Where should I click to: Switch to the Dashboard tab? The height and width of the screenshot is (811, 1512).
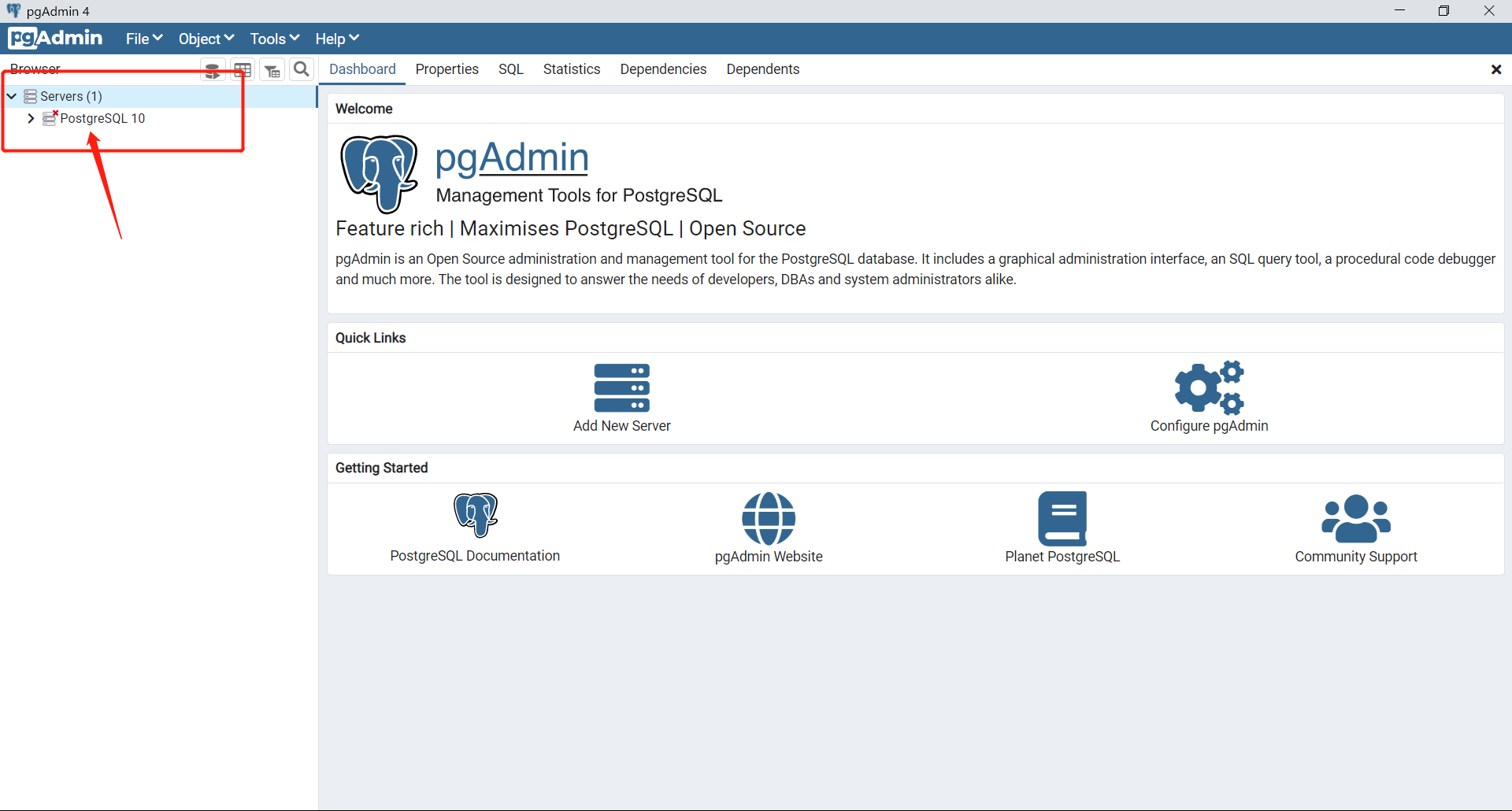[362, 69]
